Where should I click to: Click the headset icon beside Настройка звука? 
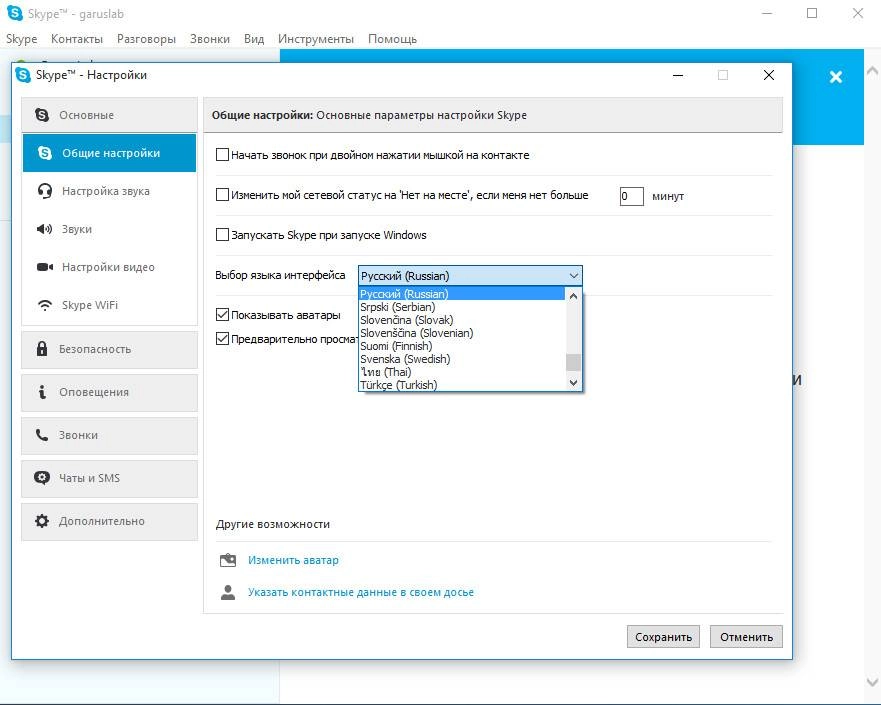44,191
